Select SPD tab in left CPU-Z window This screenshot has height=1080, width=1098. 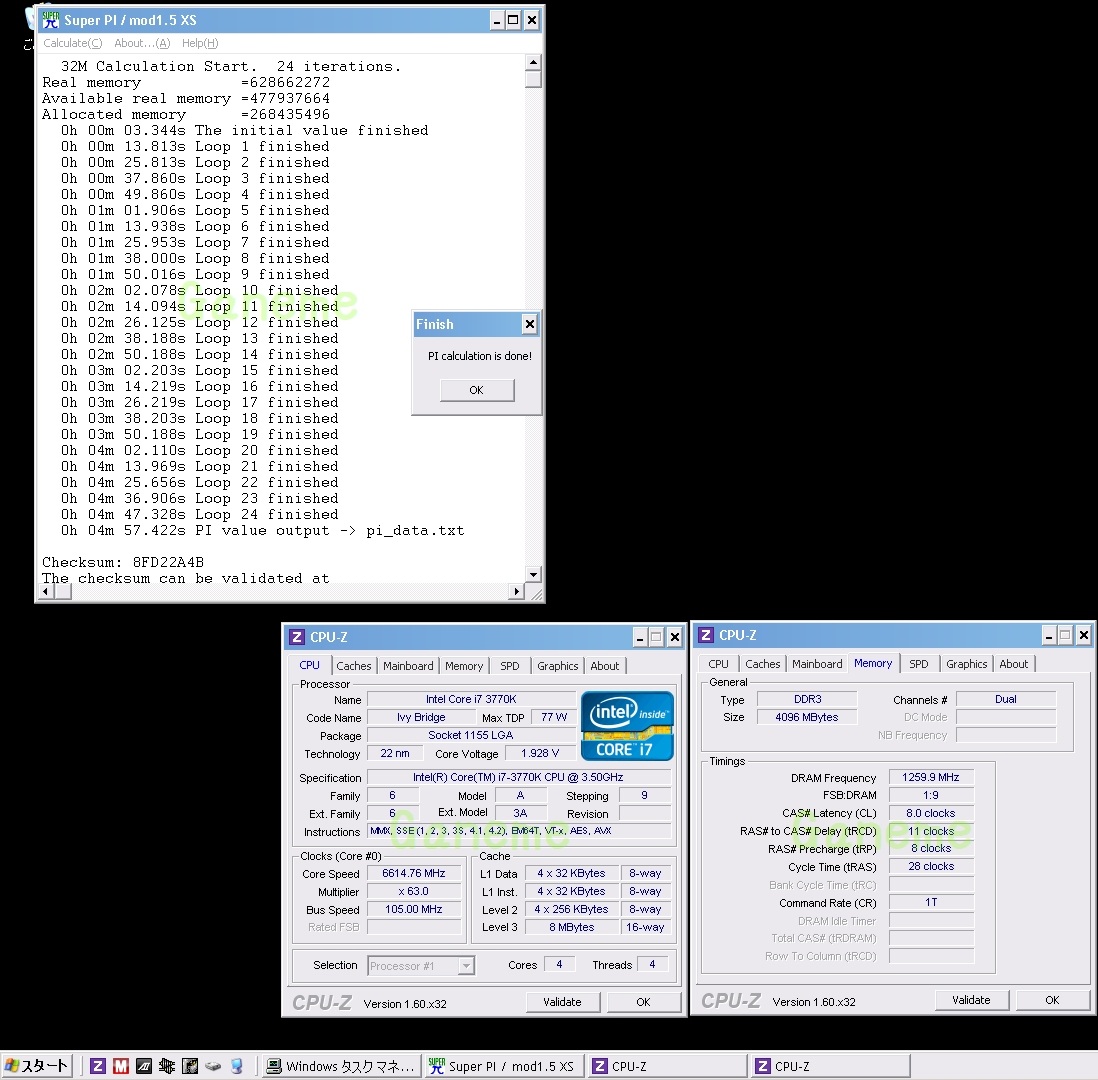coord(510,666)
